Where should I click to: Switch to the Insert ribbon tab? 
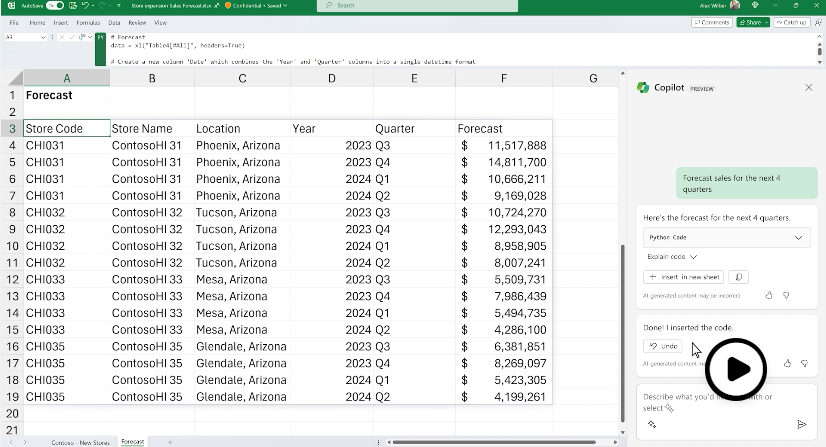[61, 23]
